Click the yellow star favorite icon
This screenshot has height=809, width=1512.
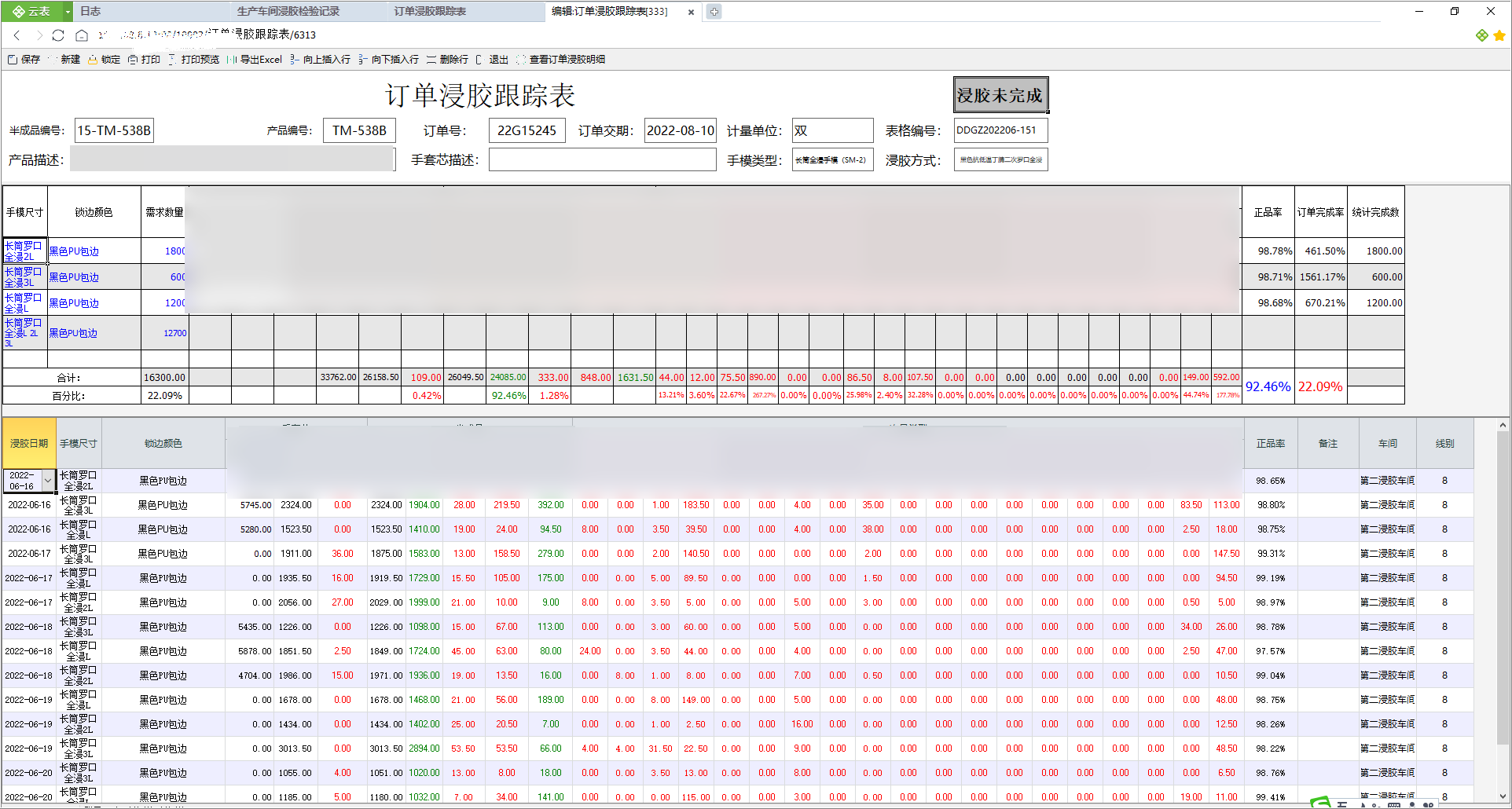tap(1499, 35)
